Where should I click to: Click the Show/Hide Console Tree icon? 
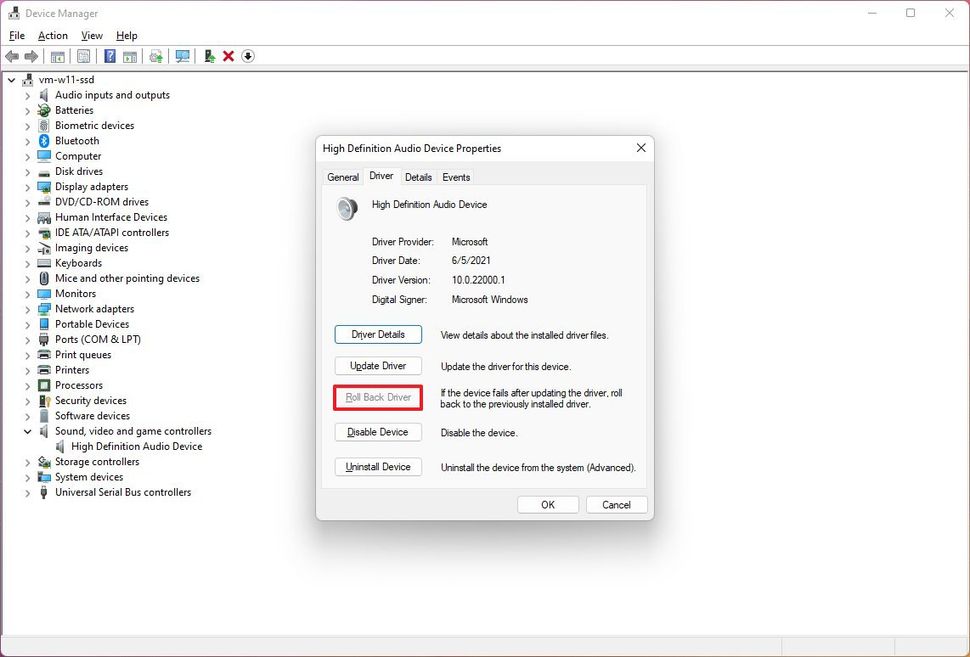57,56
